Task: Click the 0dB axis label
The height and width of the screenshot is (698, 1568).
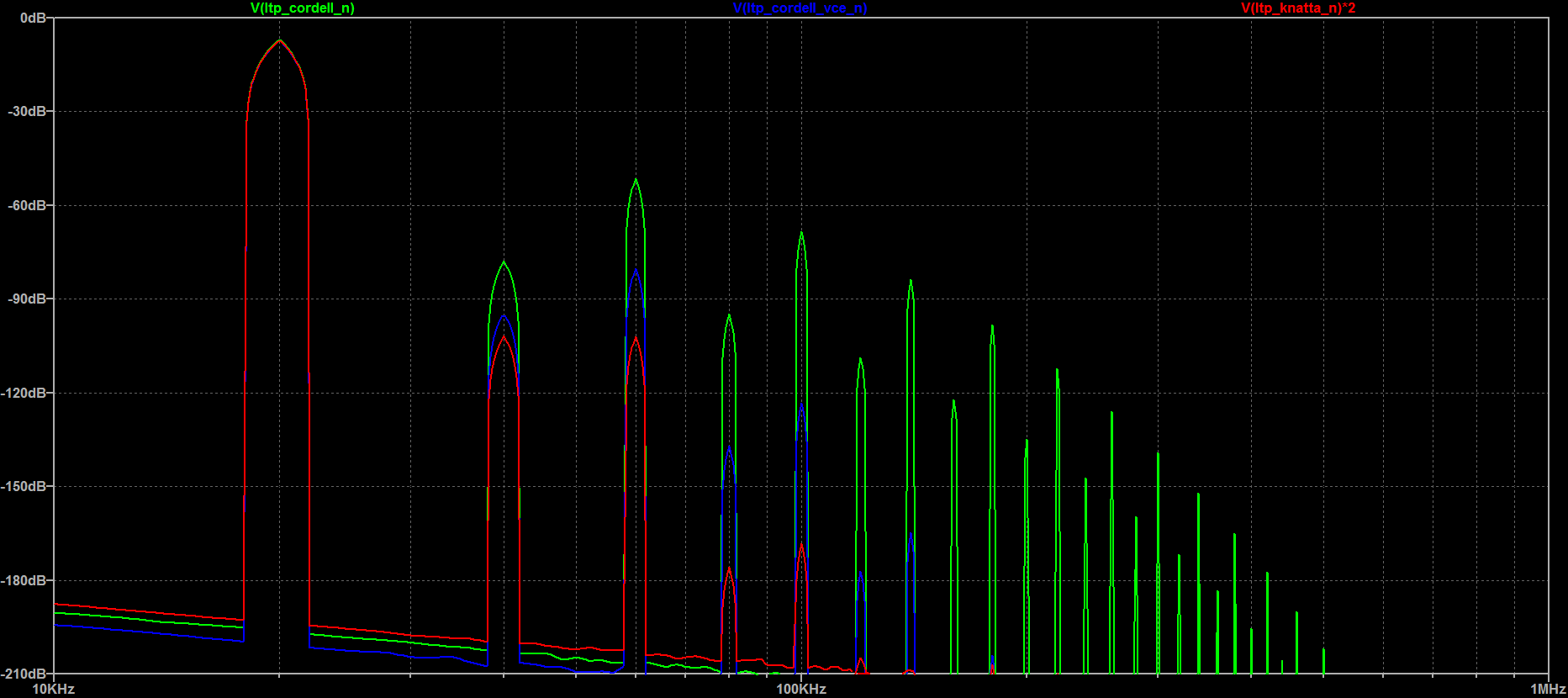Action: coord(33,18)
